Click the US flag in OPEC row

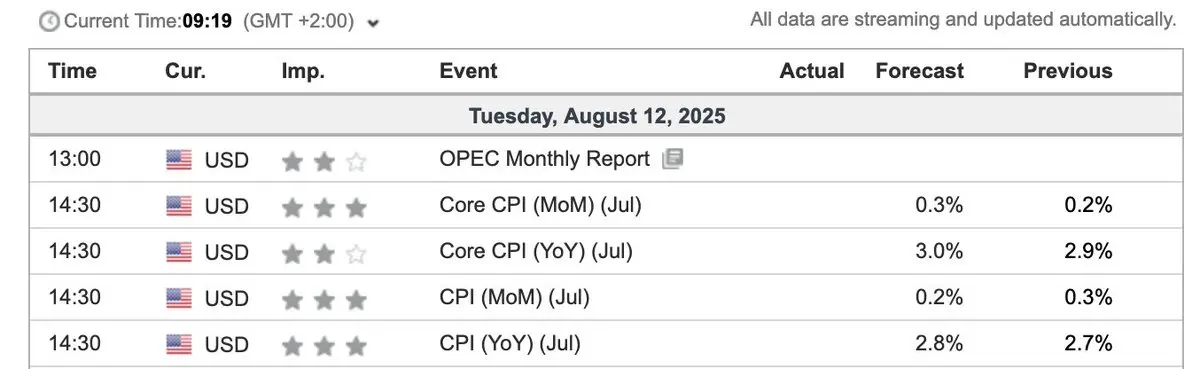[x=179, y=160]
